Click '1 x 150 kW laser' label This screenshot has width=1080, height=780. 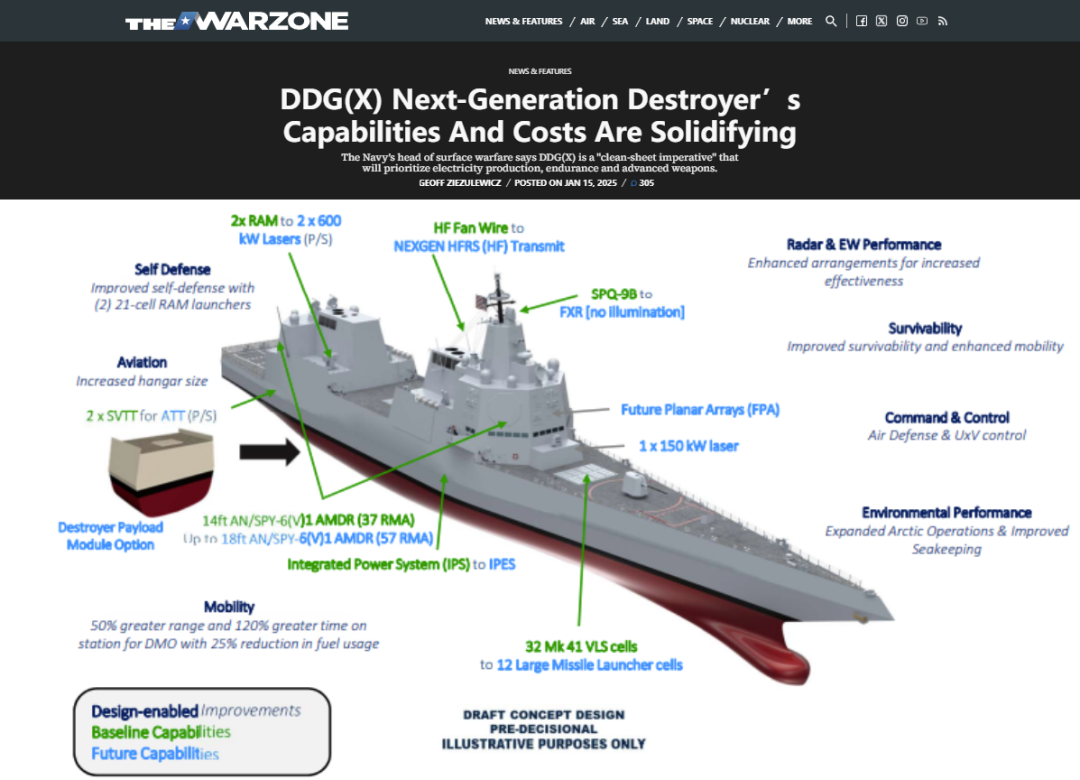[x=689, y=447]
